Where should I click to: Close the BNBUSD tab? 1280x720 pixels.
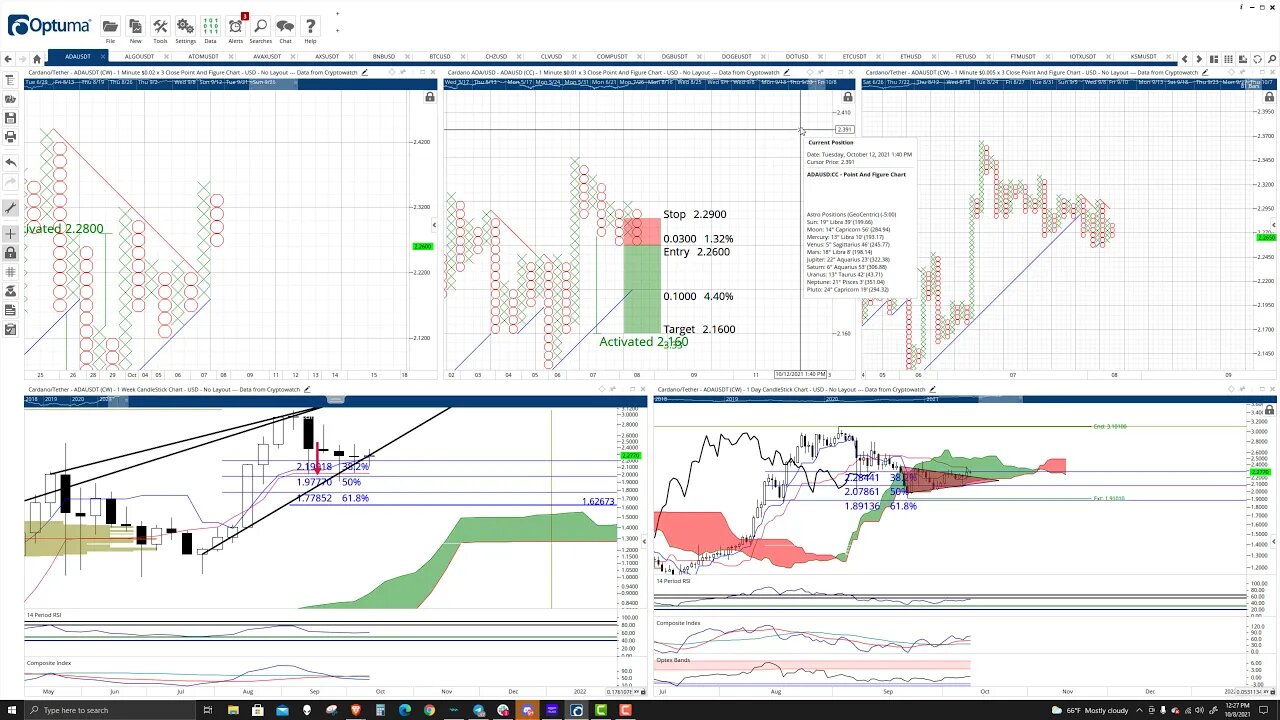(x=405, y=57)
